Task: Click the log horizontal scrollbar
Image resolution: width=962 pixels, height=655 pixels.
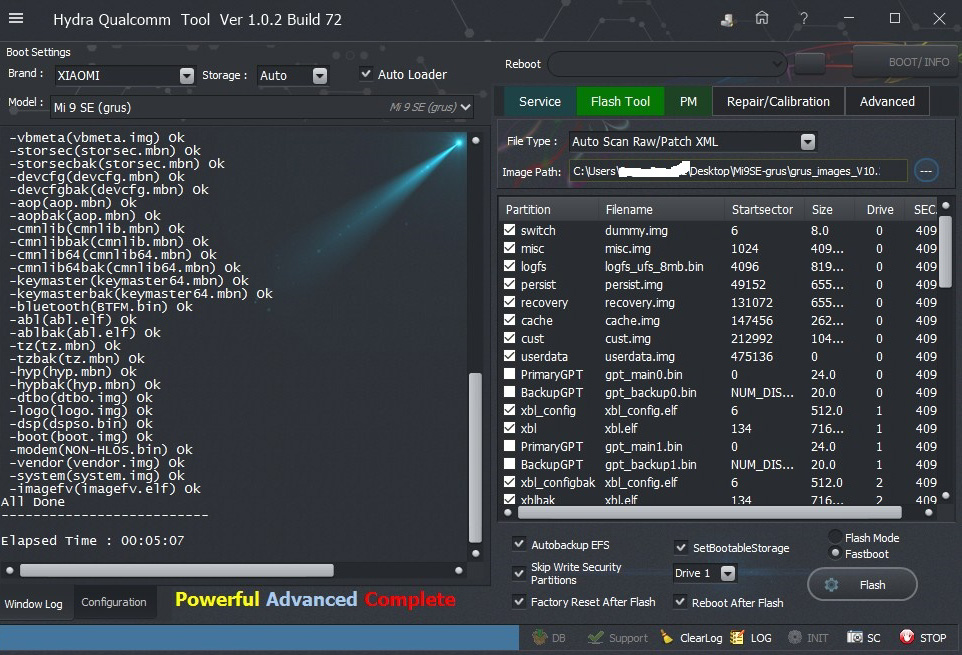Action: (x=177, y=570)
